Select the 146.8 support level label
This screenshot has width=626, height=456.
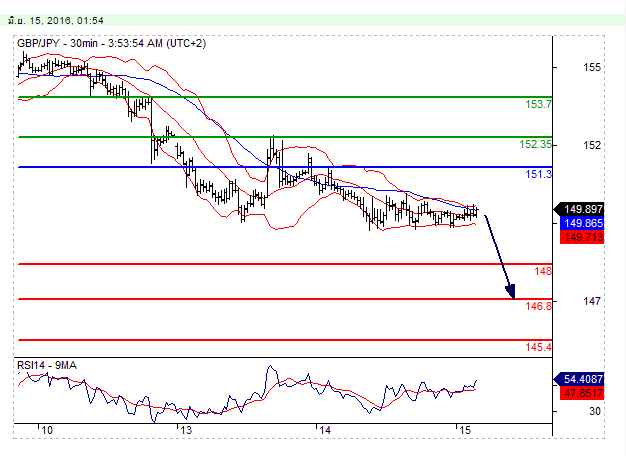pos(539,306)
